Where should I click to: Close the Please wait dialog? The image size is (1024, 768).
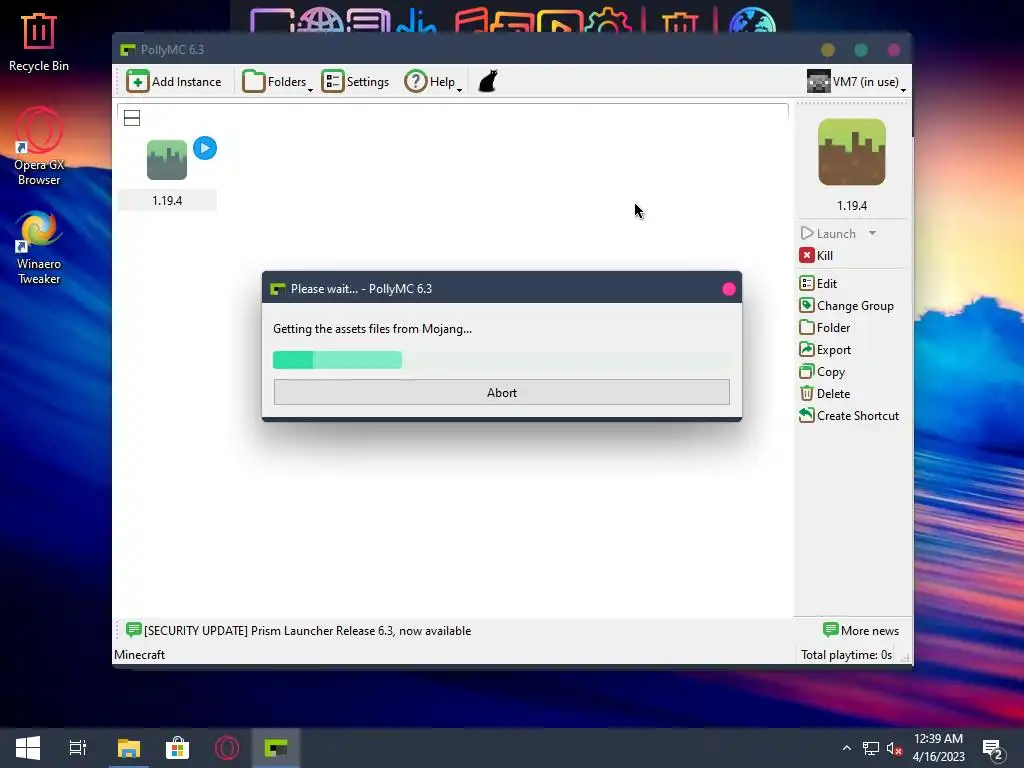click(729, 289)
